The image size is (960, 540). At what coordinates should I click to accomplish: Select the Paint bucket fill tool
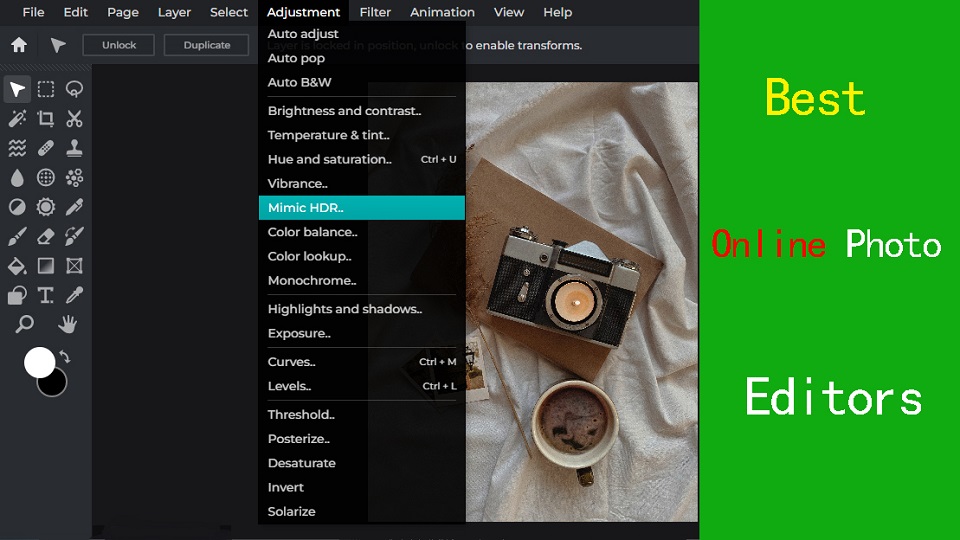point(17,266)
